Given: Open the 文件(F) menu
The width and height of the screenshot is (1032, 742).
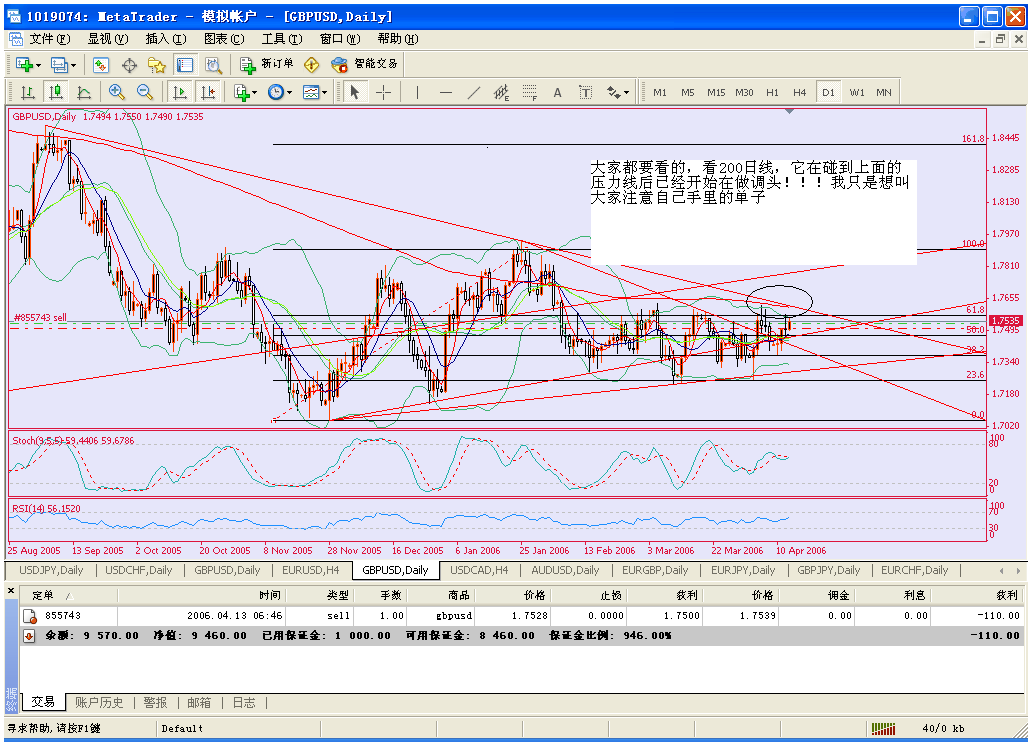Looking at the screenshot, I should click(49, 39).
